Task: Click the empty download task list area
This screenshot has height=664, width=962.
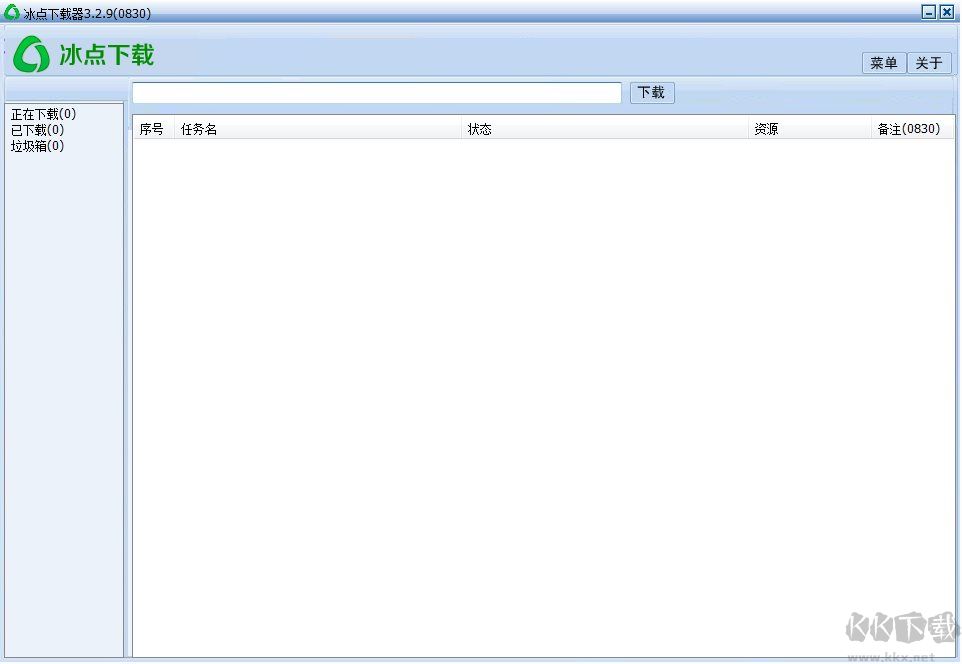Action: coord(540,380)
